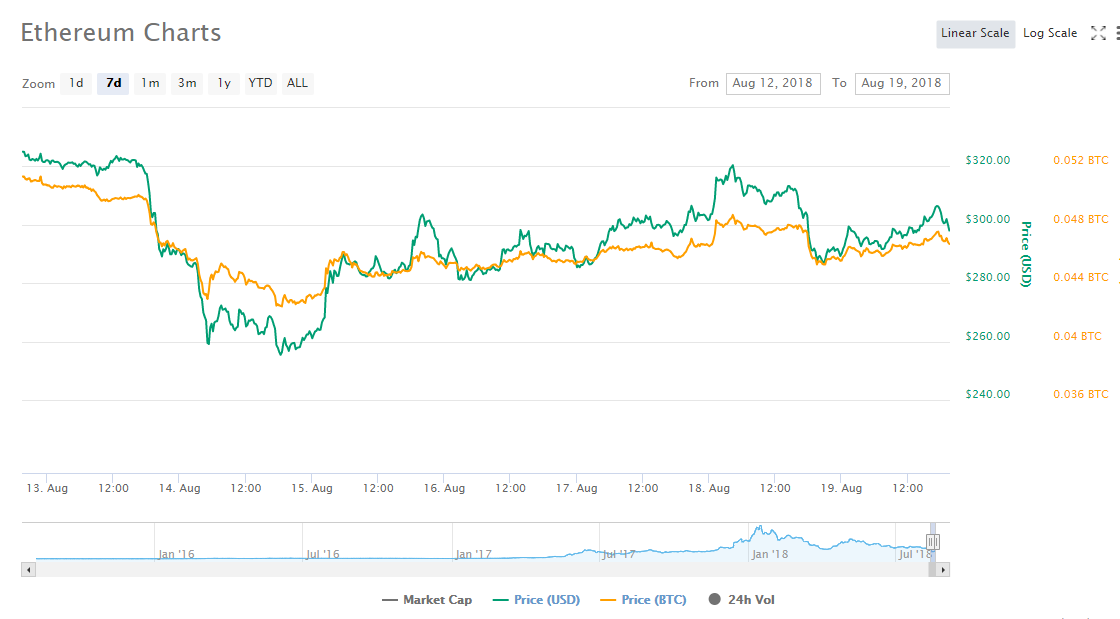1120x619 pixels.
Task: Open fullscreen view of the chart
Action: (x=1097, y=33)
